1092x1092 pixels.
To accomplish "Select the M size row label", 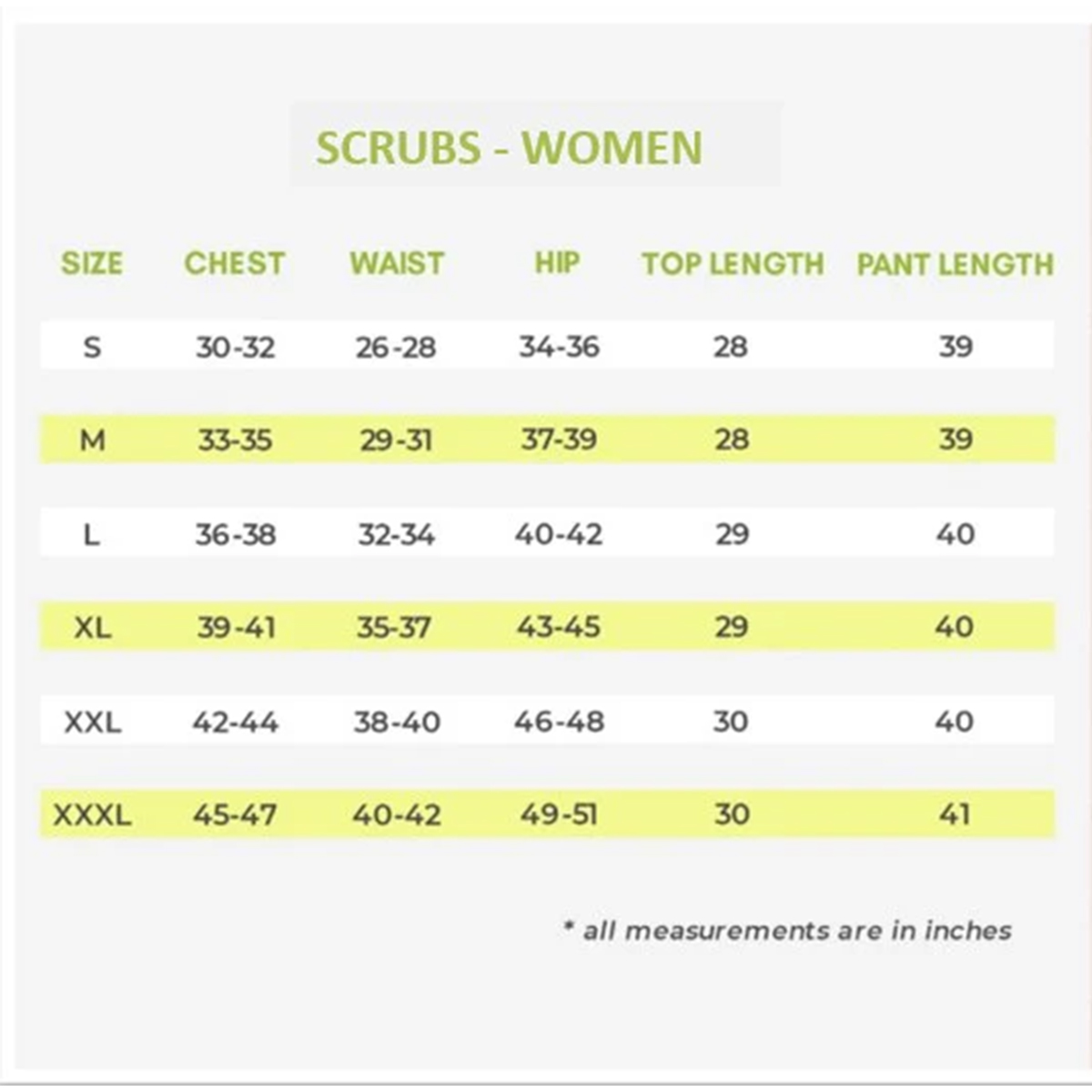I will click(x=92, y=440).
